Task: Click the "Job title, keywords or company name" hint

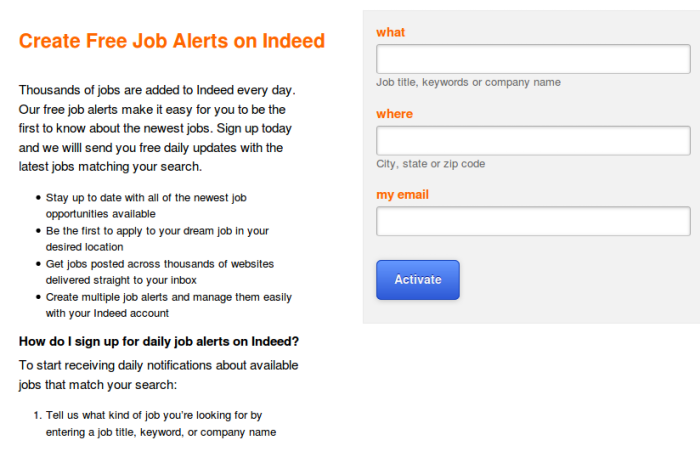Action: (468, 82)
